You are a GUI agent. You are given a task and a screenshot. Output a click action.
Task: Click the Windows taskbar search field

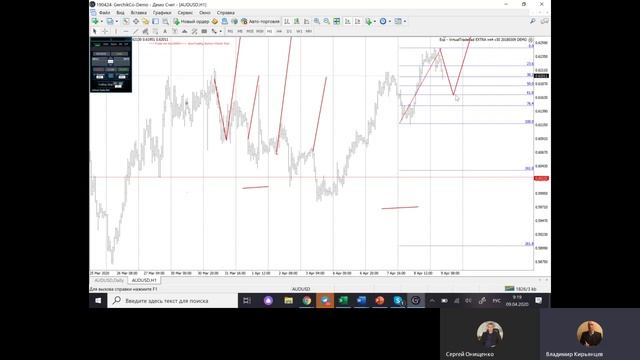(x=173, y=300)
